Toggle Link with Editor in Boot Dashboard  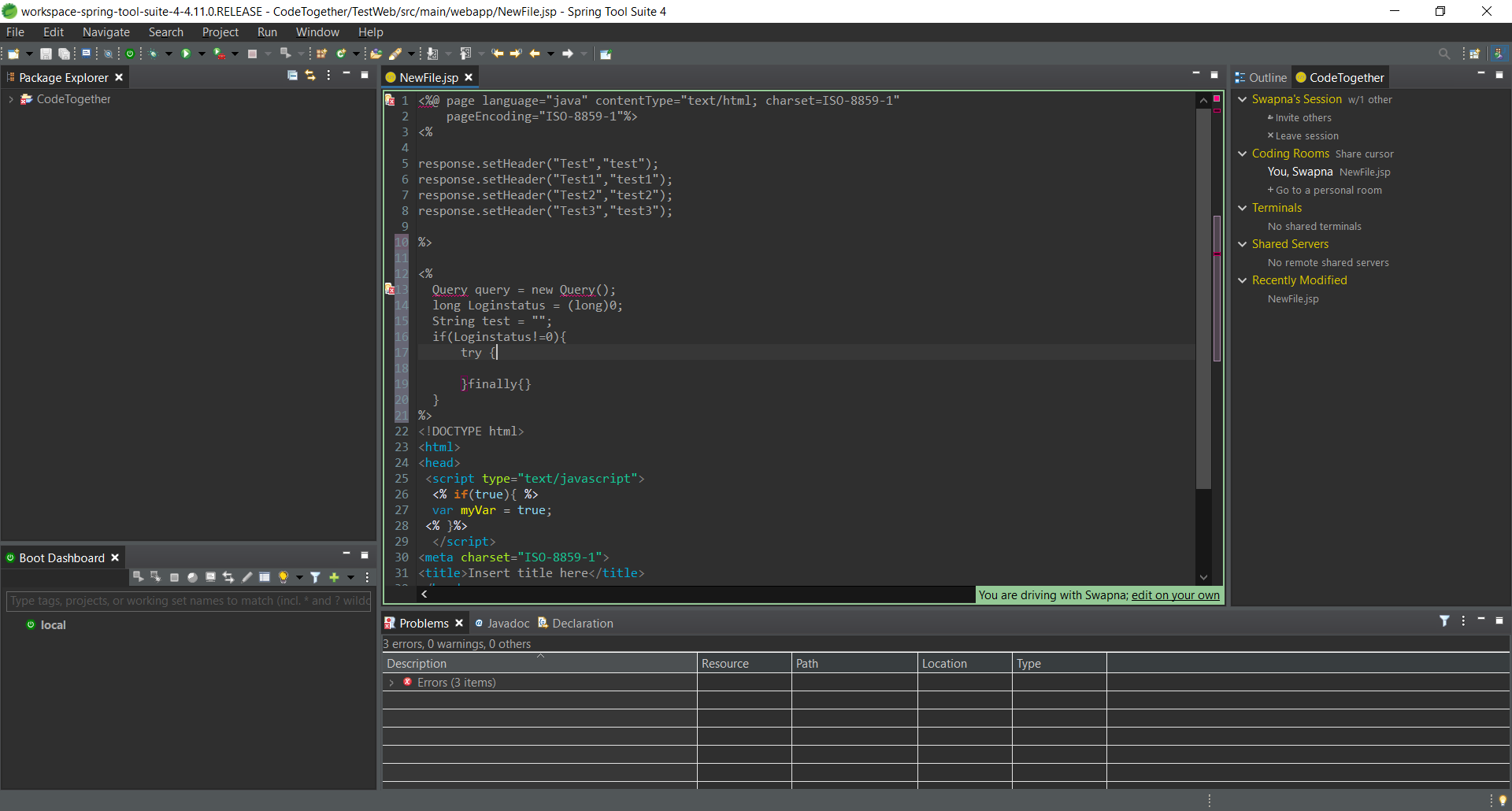(228, 577)
